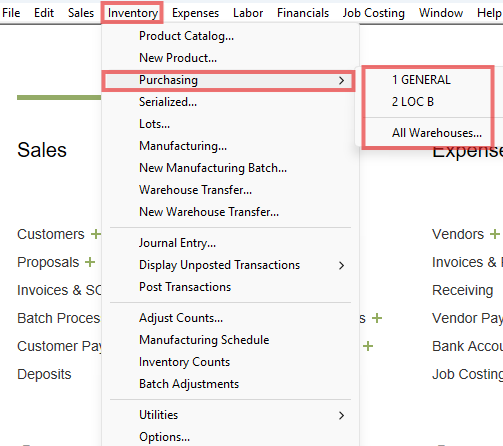Screen dimensions: 503x446
Task: Select Batch Adjustments menu item
Action: click(x=189, y=384)
